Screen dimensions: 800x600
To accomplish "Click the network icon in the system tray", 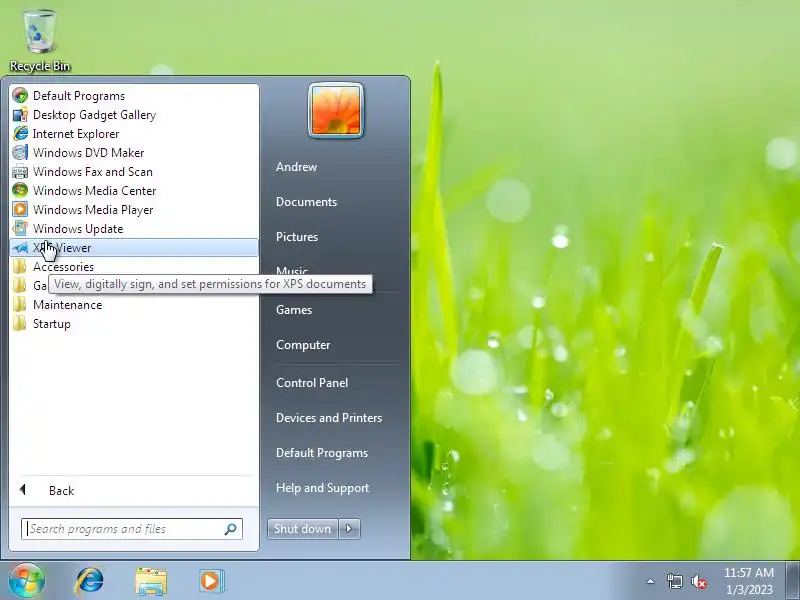I will pos(674,581).
